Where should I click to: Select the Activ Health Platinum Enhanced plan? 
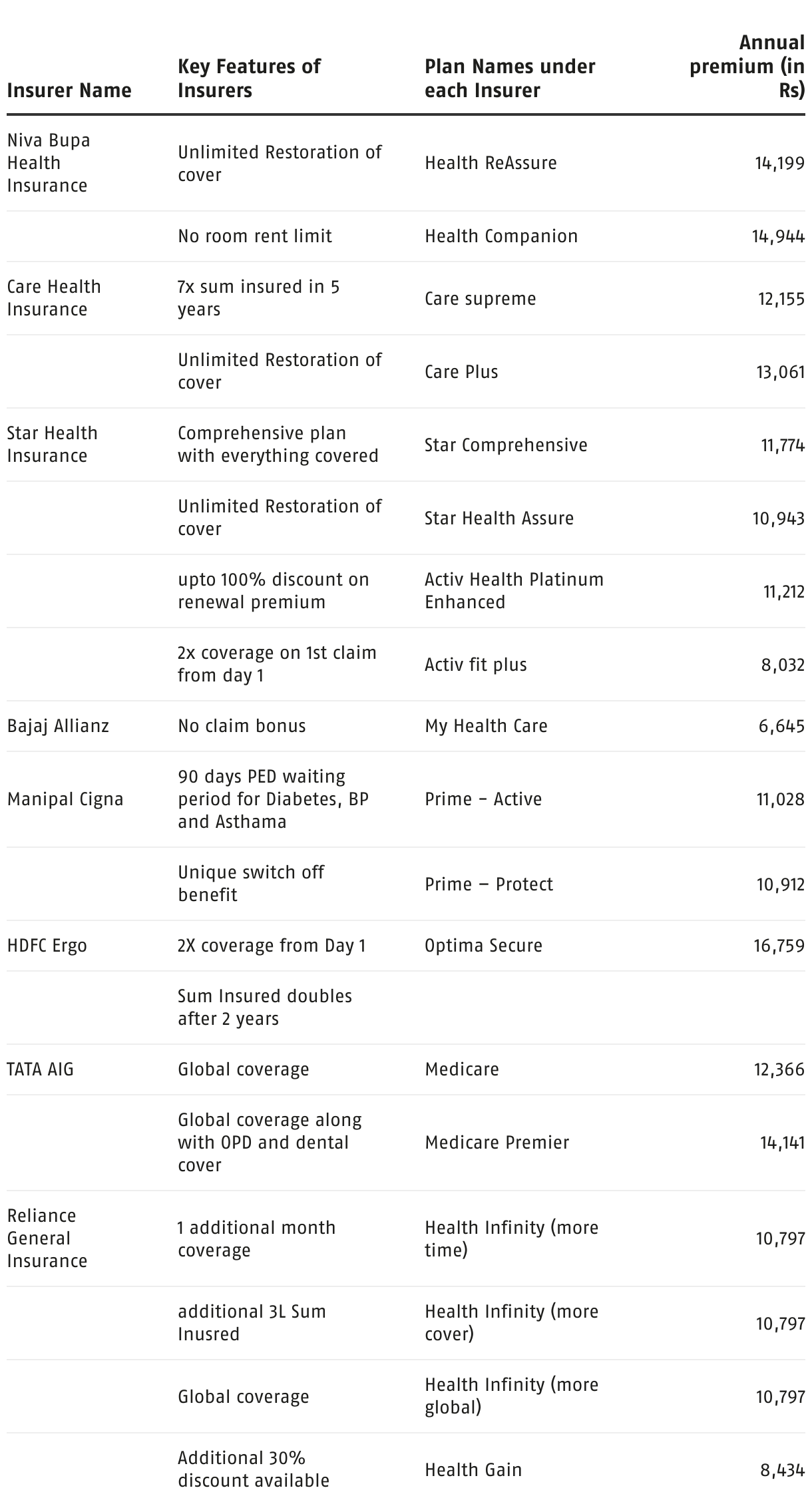click(x=514, y=591)
